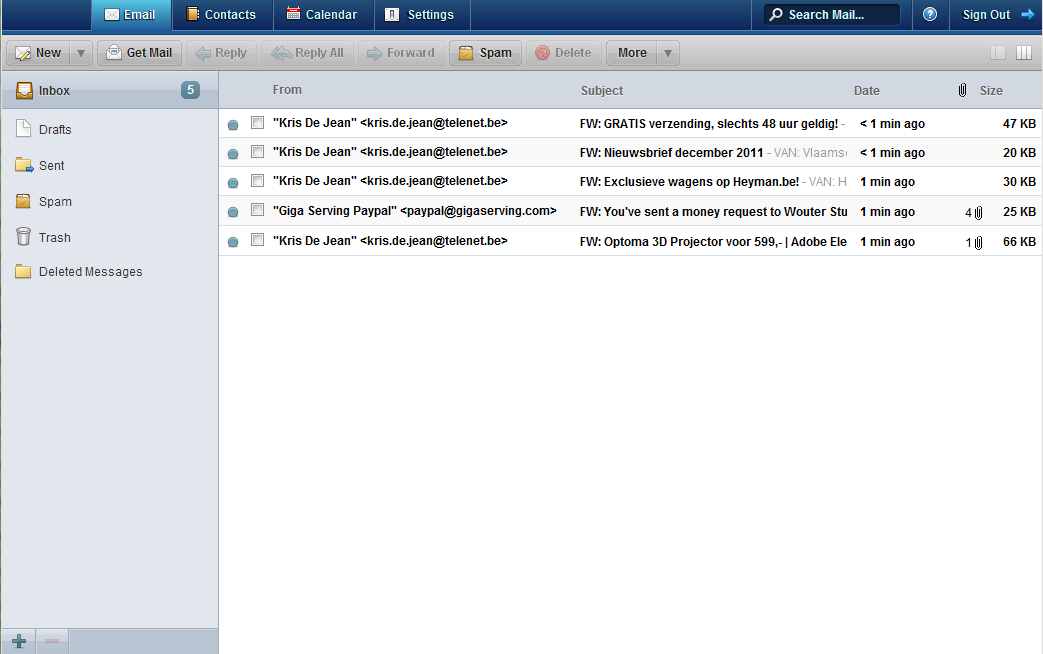Open the More actions dropdown arrow
This screenshot has width=1043, height=654.
click(x=667, y=53)
